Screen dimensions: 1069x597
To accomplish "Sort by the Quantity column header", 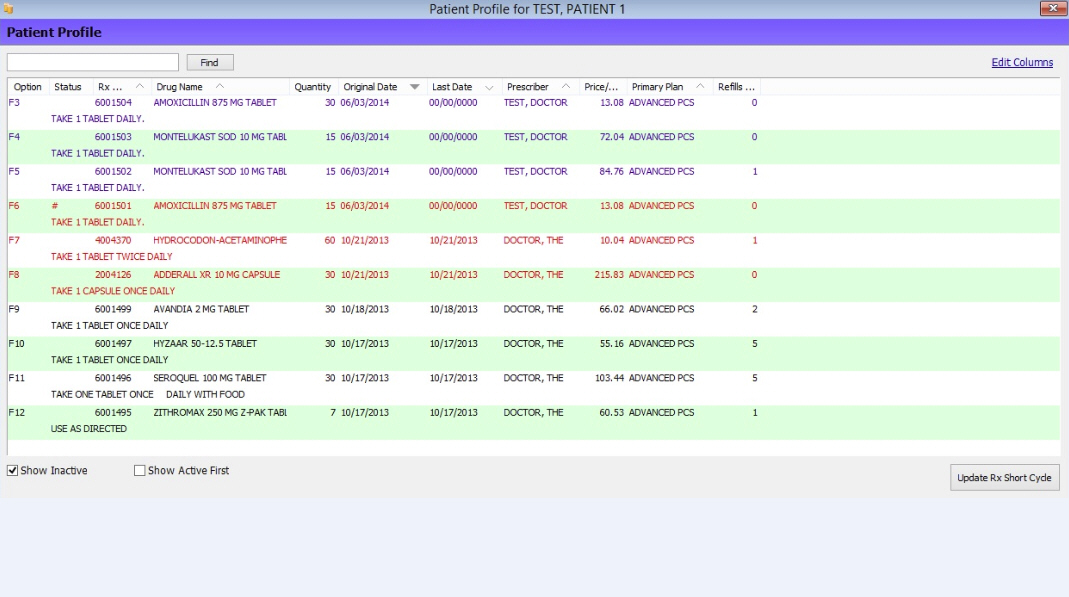I will [x=312, y=87].
